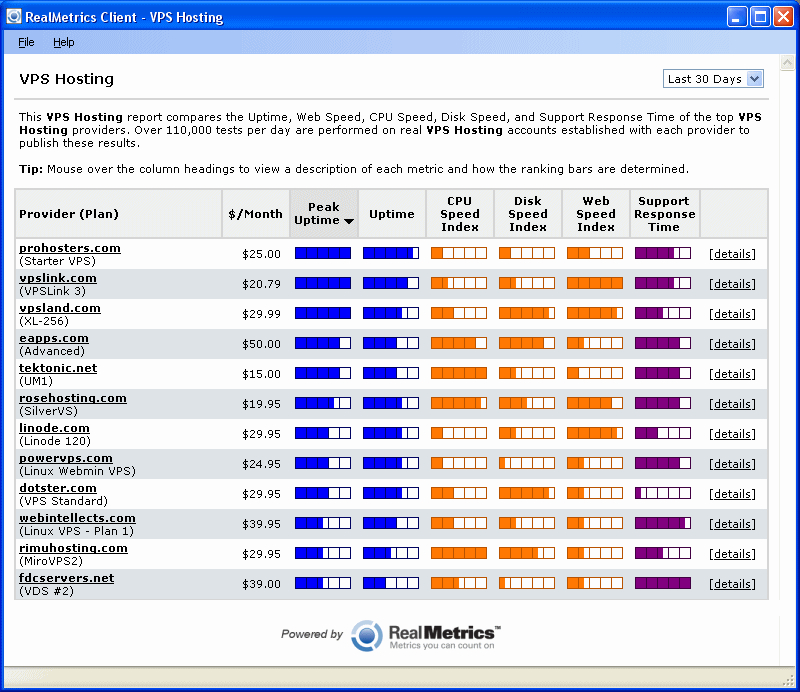Image resolution: width=800 pixels, height=692 pixels.
Task: View details for rimuhosting.com
Action: tap(732, 554)
